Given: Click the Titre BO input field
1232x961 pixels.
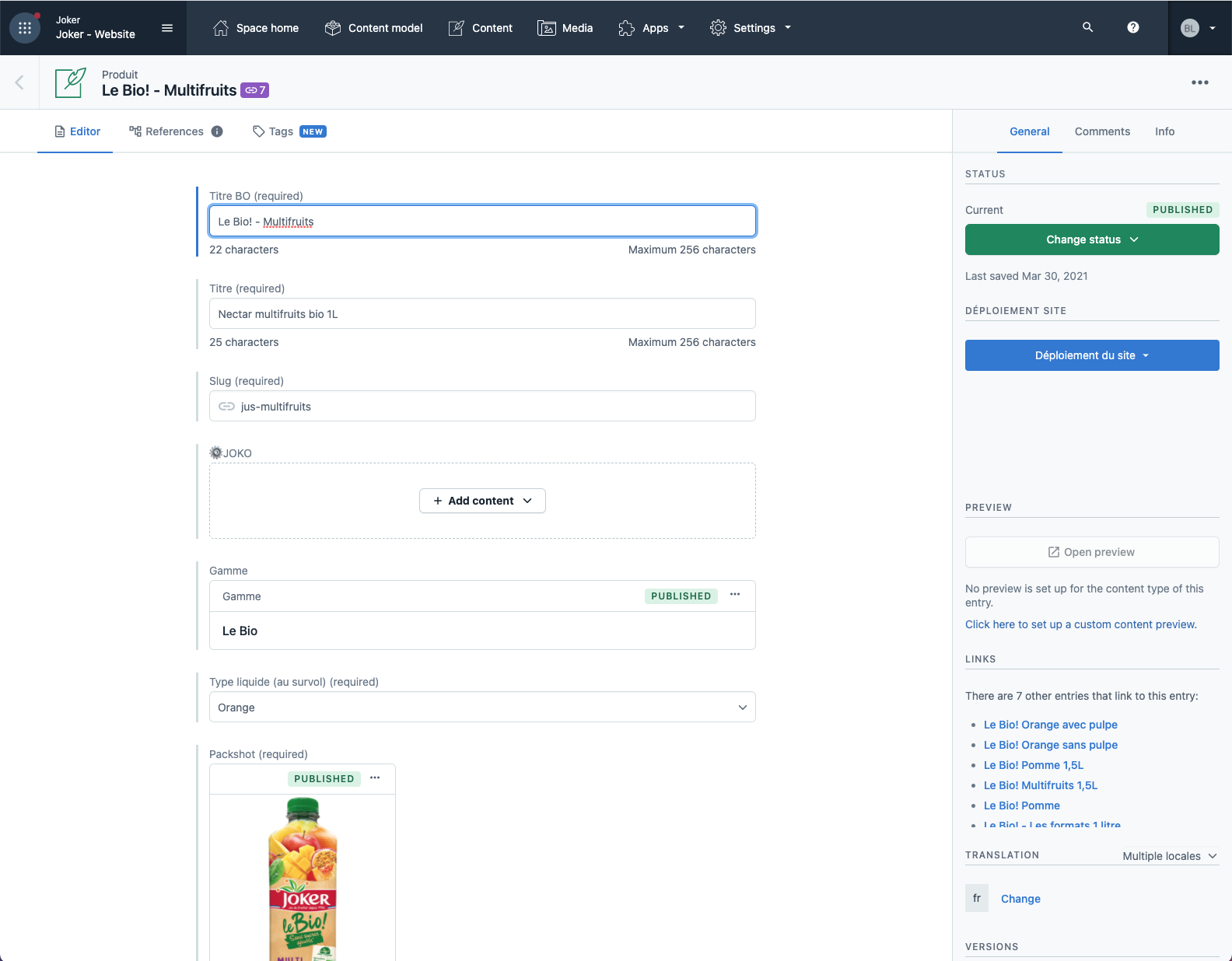Looking at the screenshot, I should (482, 221).
